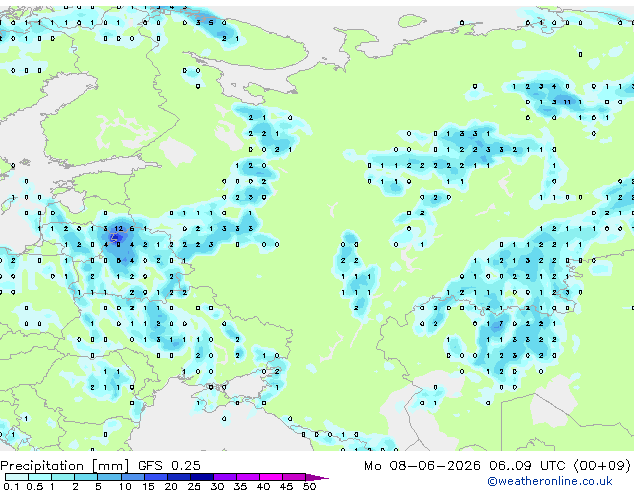This screenshot has height=490, width=634.
Task: Click the 0.1–0.5 mm legend swatch
Action: tap(17, 477)
